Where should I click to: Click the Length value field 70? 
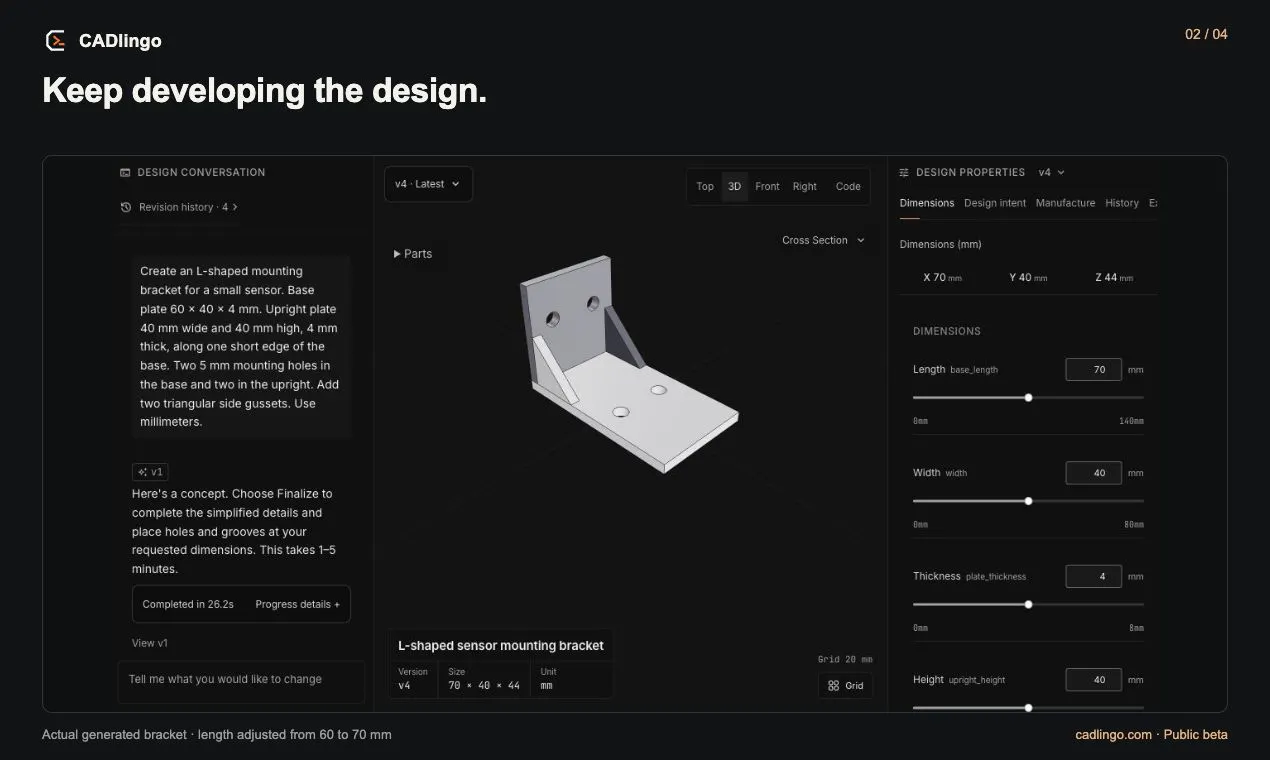[1093, 369]
